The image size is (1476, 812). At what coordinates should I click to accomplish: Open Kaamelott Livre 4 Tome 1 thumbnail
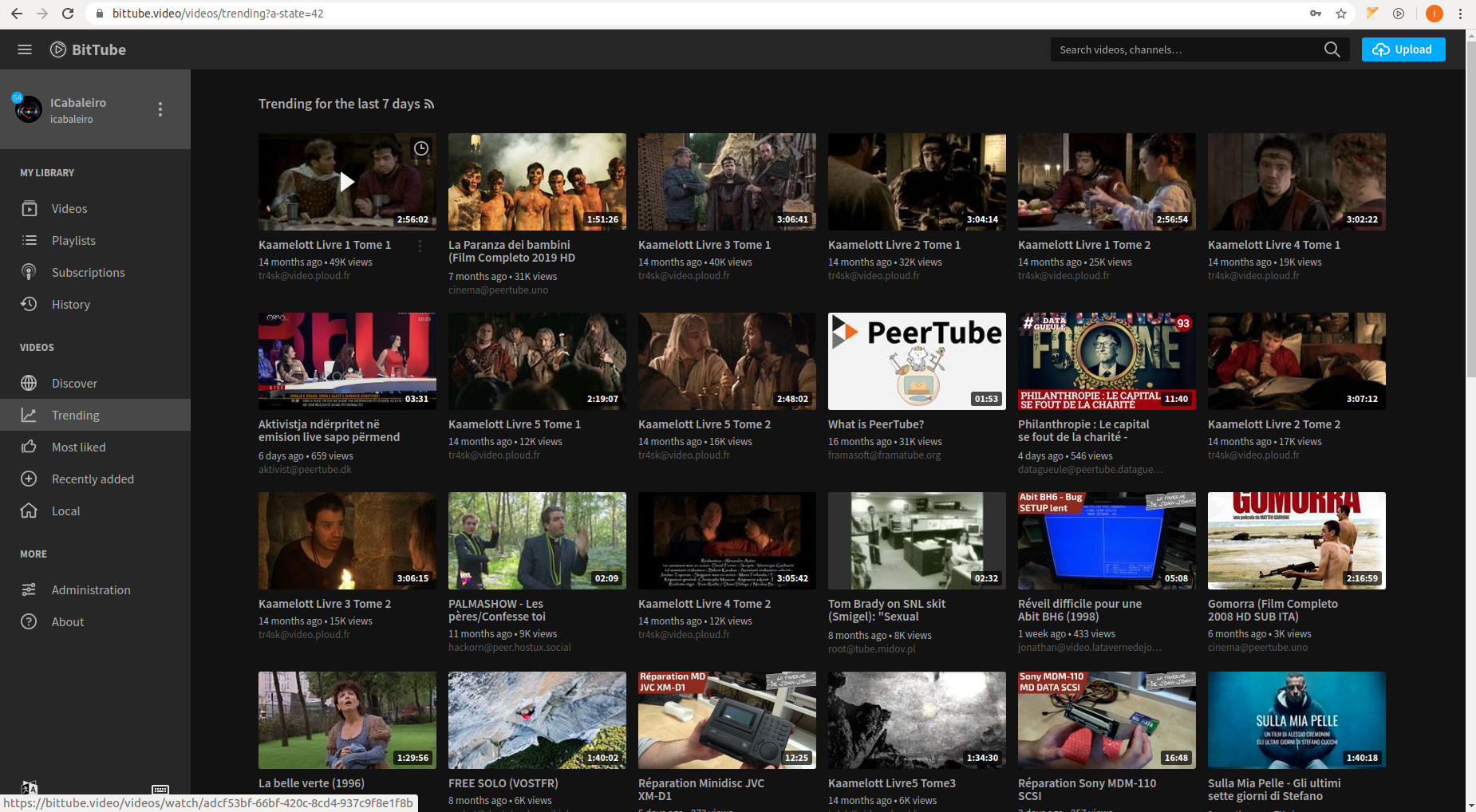pos(1296,182)
